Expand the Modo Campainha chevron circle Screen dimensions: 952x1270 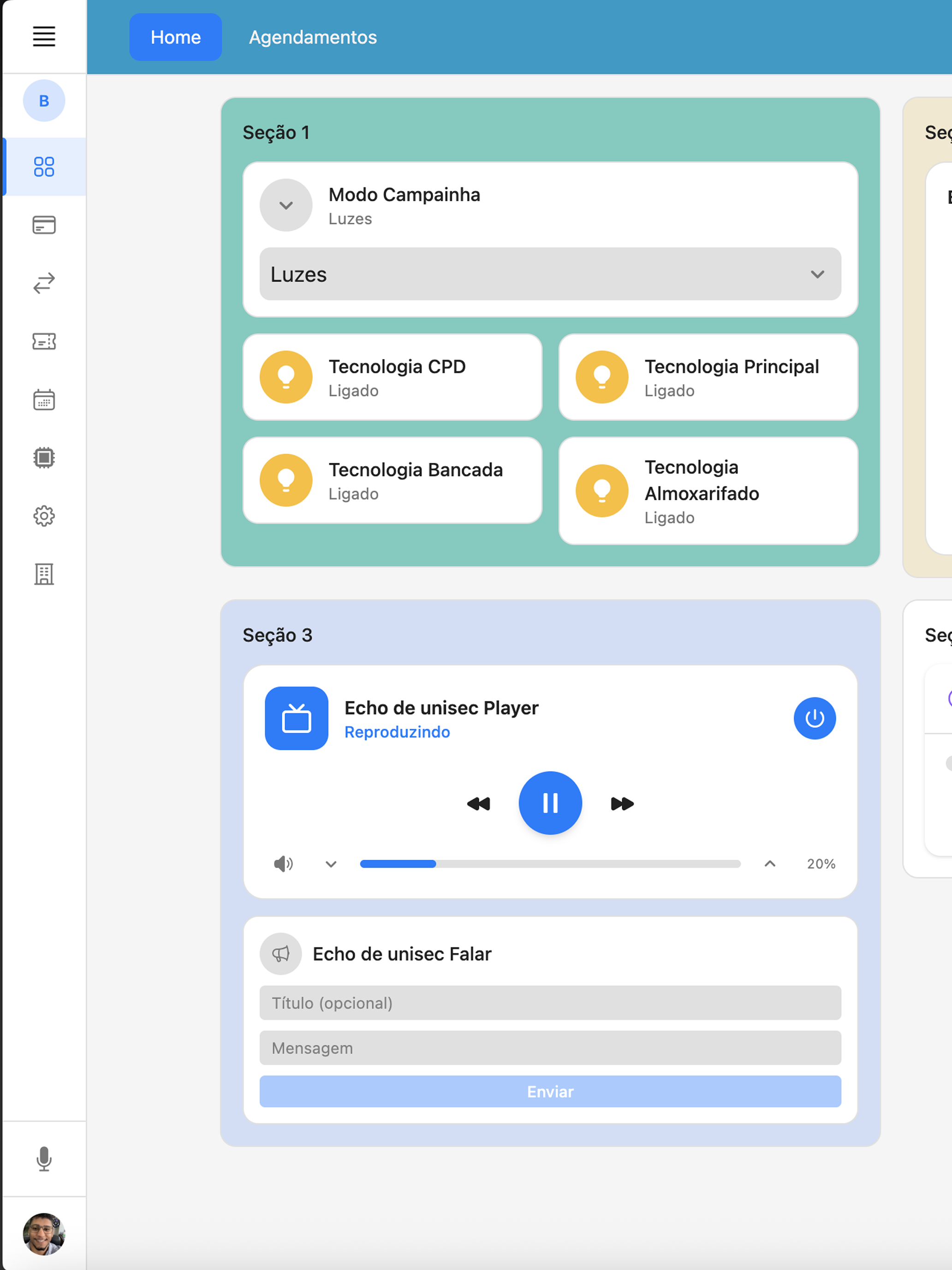(286, 205)
